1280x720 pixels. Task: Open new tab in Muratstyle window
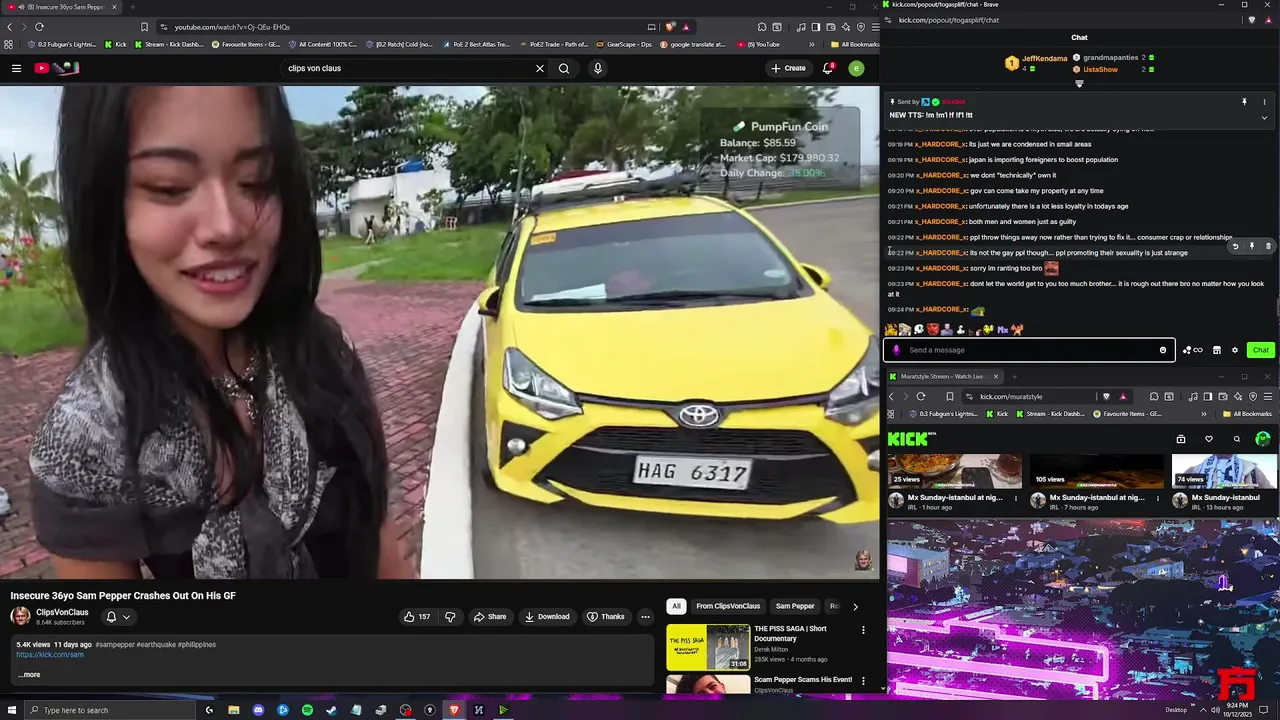coord(1014,376)
